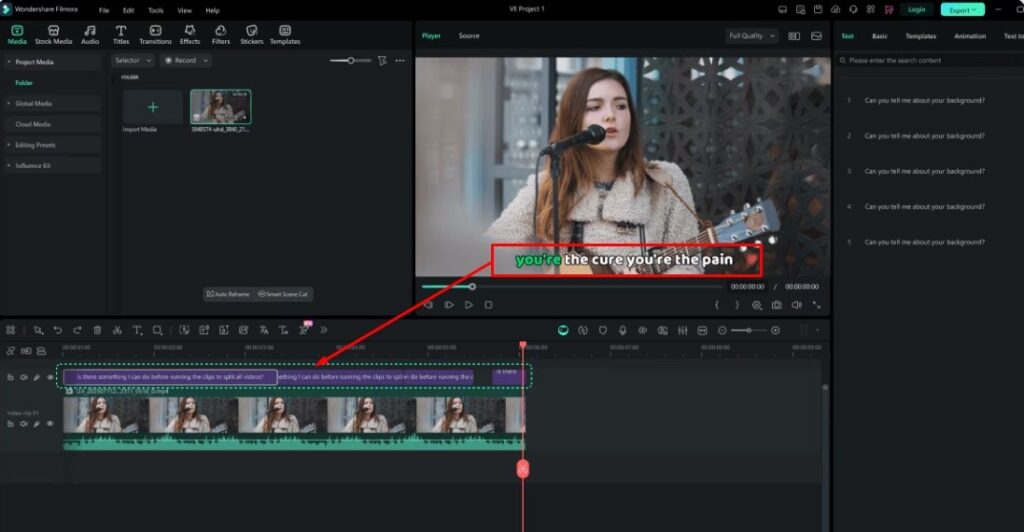Open the shopping cart icon in title bar
The width and height of the screenshot is (1024, 532).
888,10
